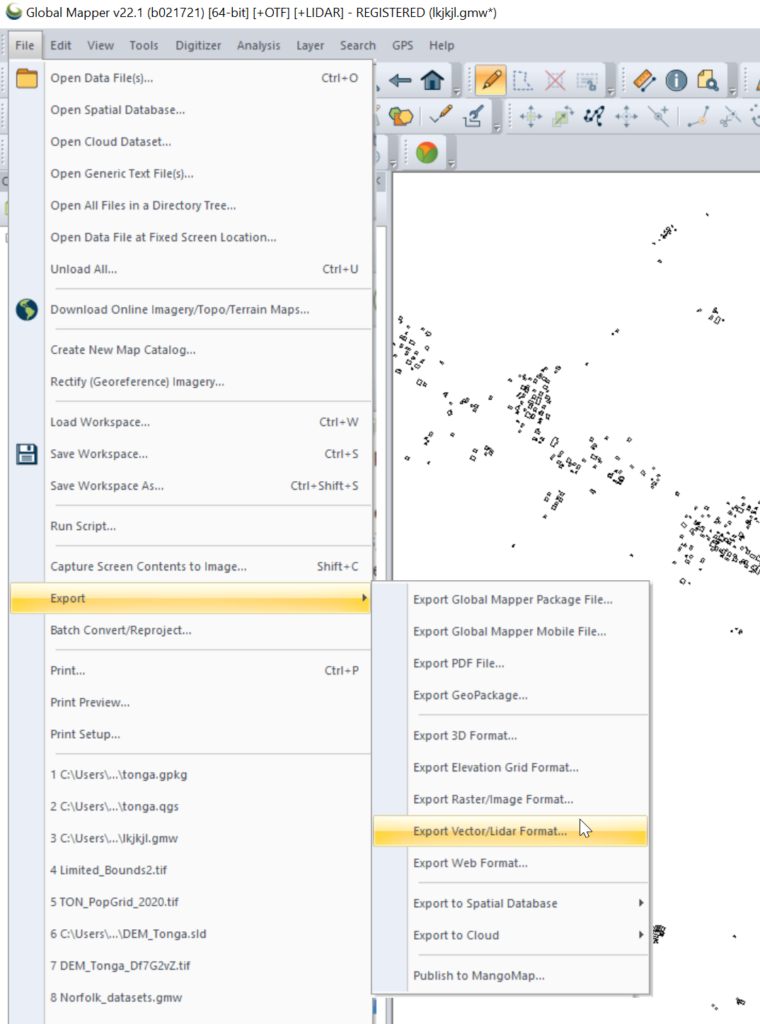Select the Digitizer pencil tool
Viewport: 760px width, 1024px height.
tap(490, 80)
